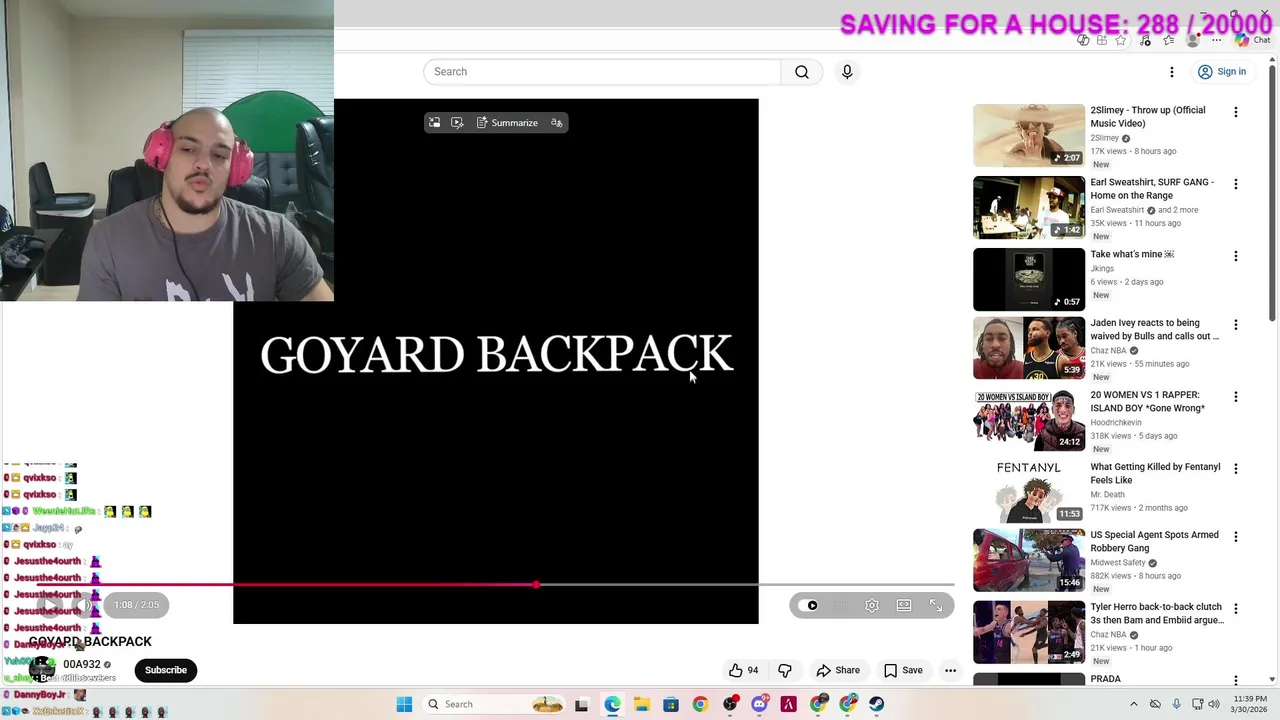
Task: Toggle the autoplay switch in player
Action: tap(809, 605)
